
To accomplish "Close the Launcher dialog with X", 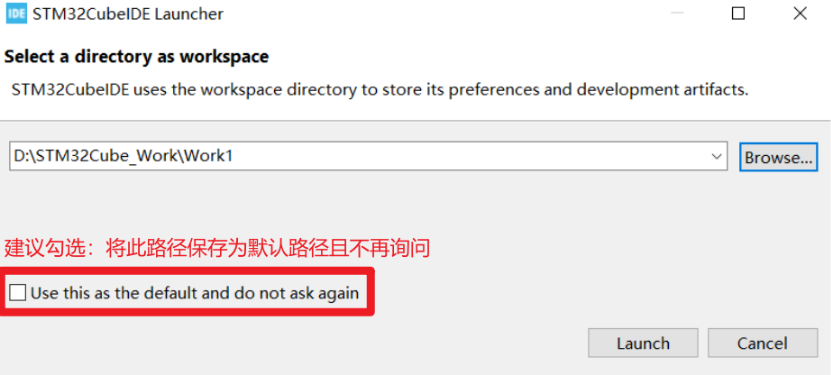I will (x=800, y=13).
